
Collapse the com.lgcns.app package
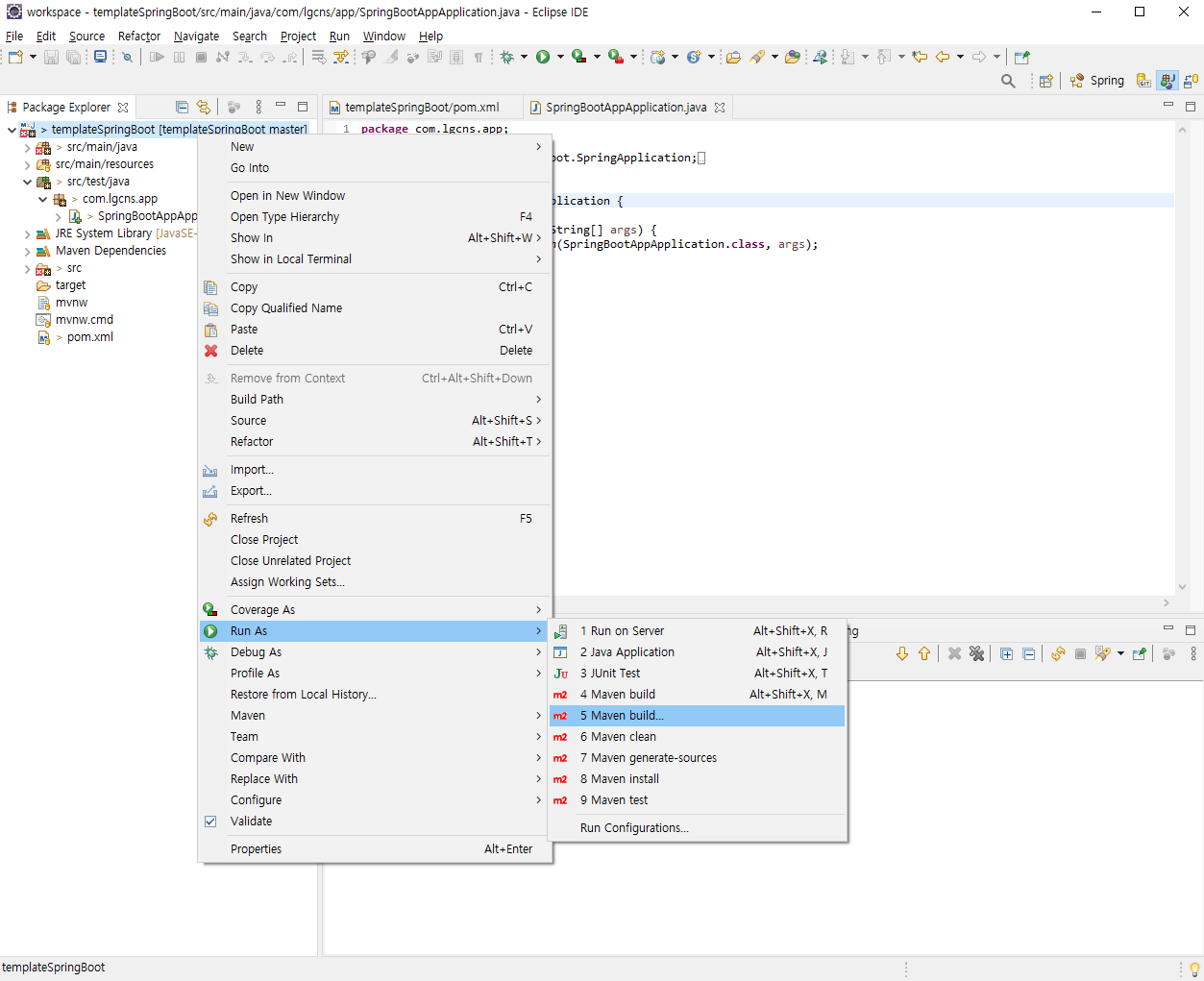click(42, 199)
